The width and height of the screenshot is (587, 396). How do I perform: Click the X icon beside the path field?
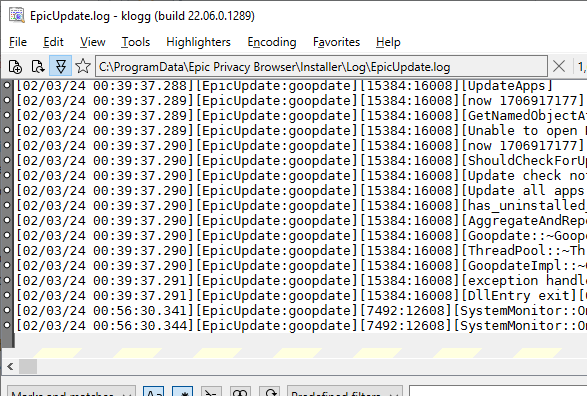(x=559, y=67)
